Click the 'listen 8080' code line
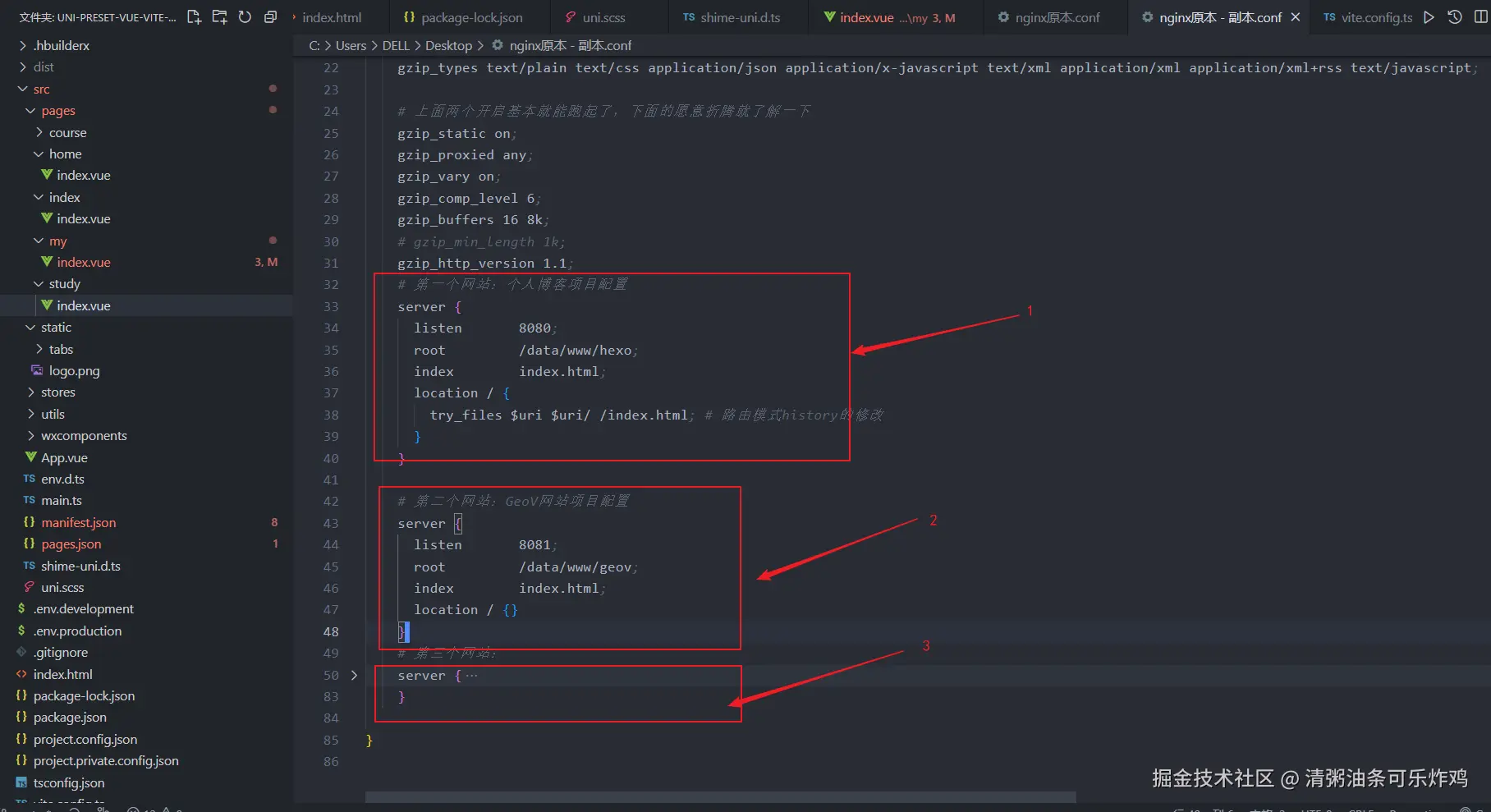 [x=485, y=328]
